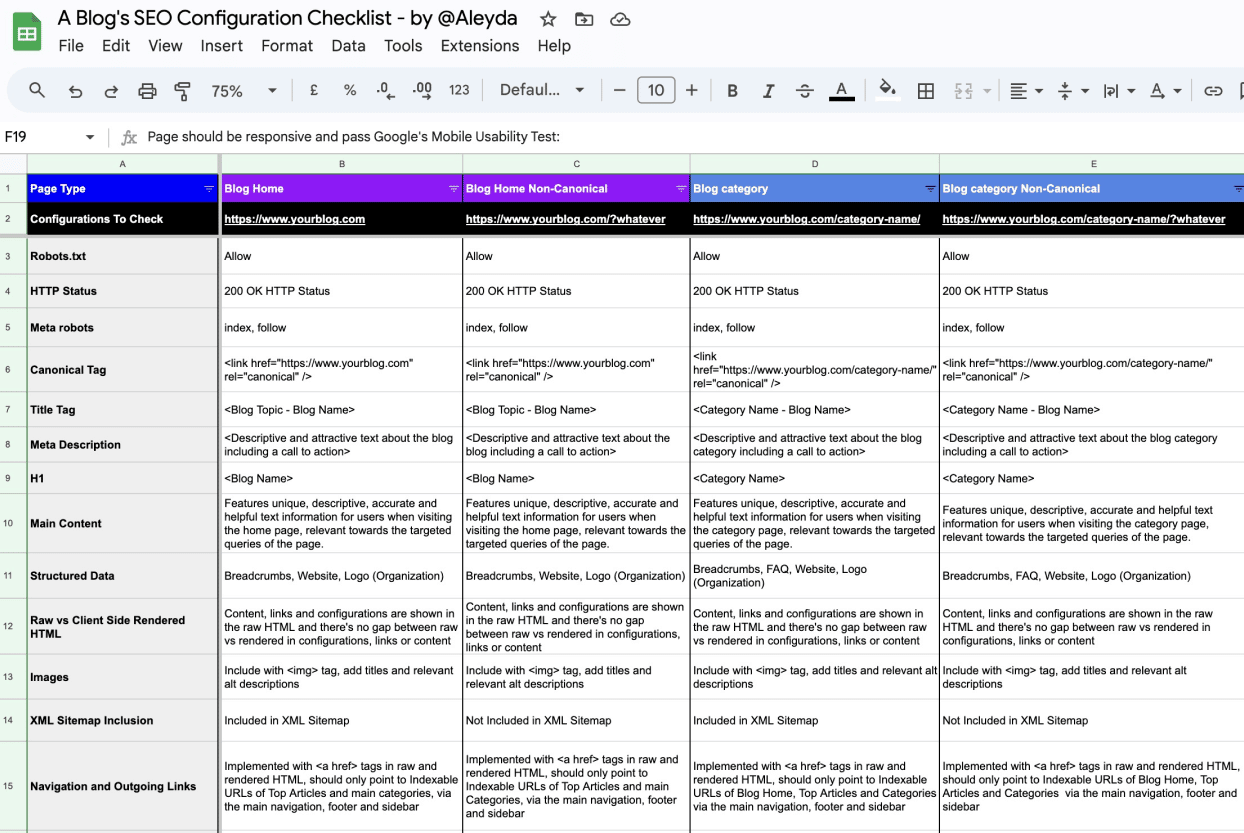The width and height of the screenshot is (1244, 833).
Task: Toggle italic formatting
Action: [768, 91]
